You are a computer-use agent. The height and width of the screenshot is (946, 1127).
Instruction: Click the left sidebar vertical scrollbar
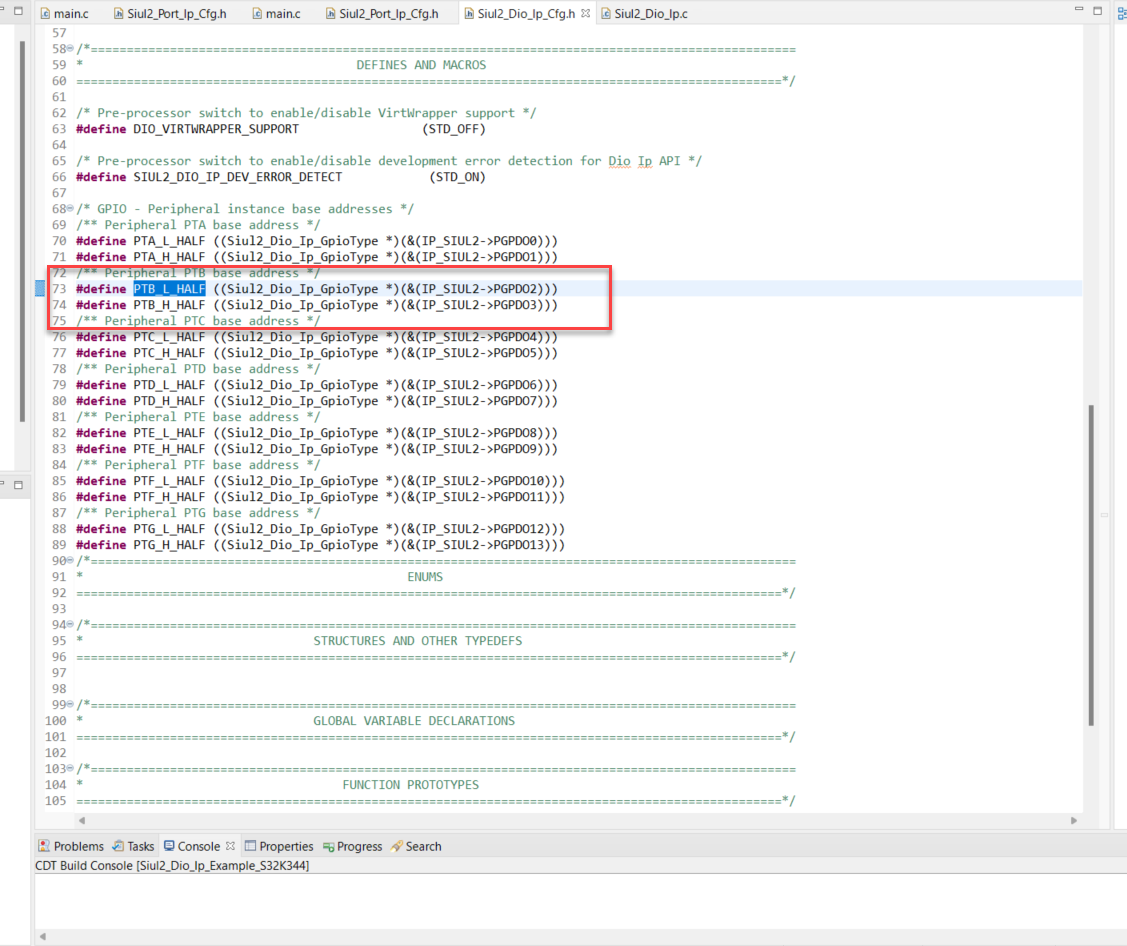click(x=22, y=231)
